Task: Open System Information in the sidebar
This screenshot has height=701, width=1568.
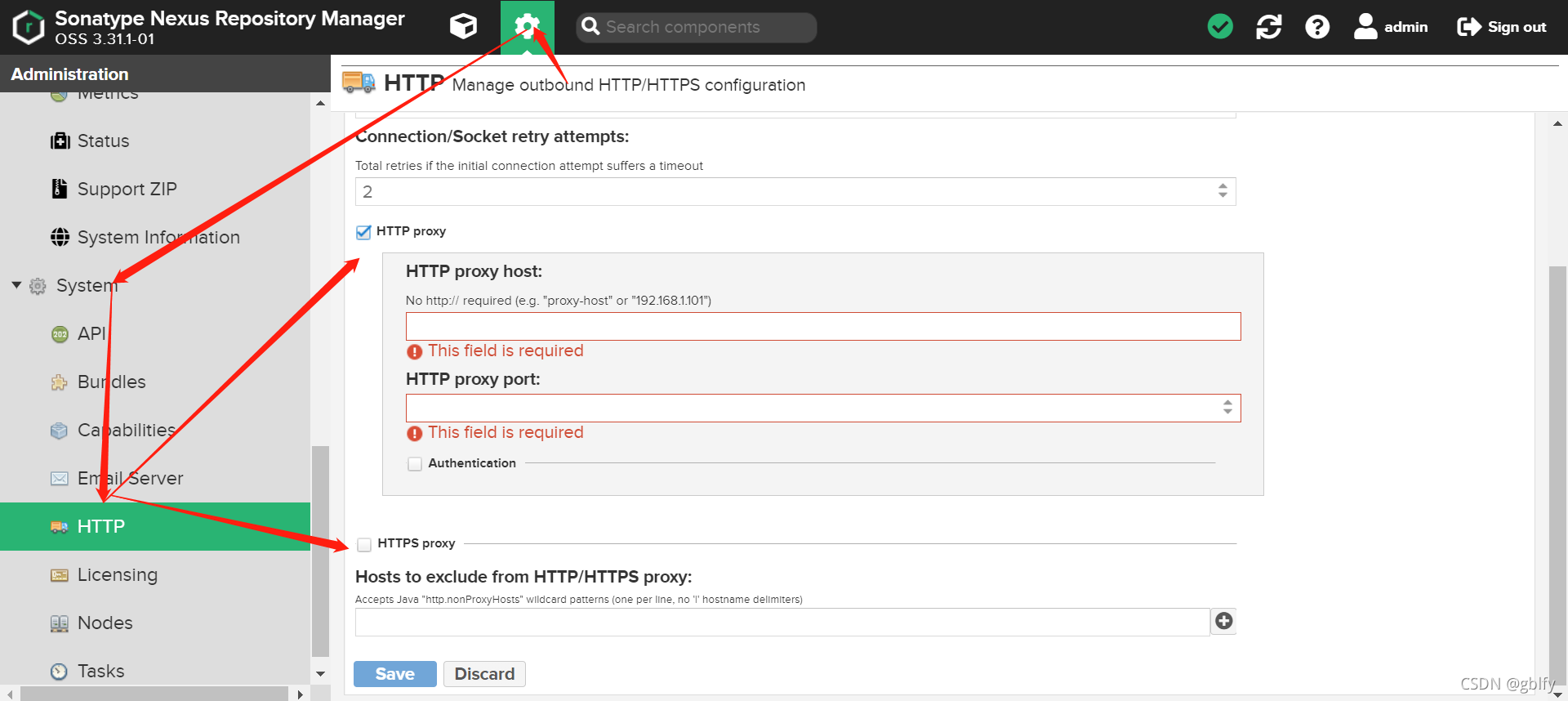Action: coord(158,238)
